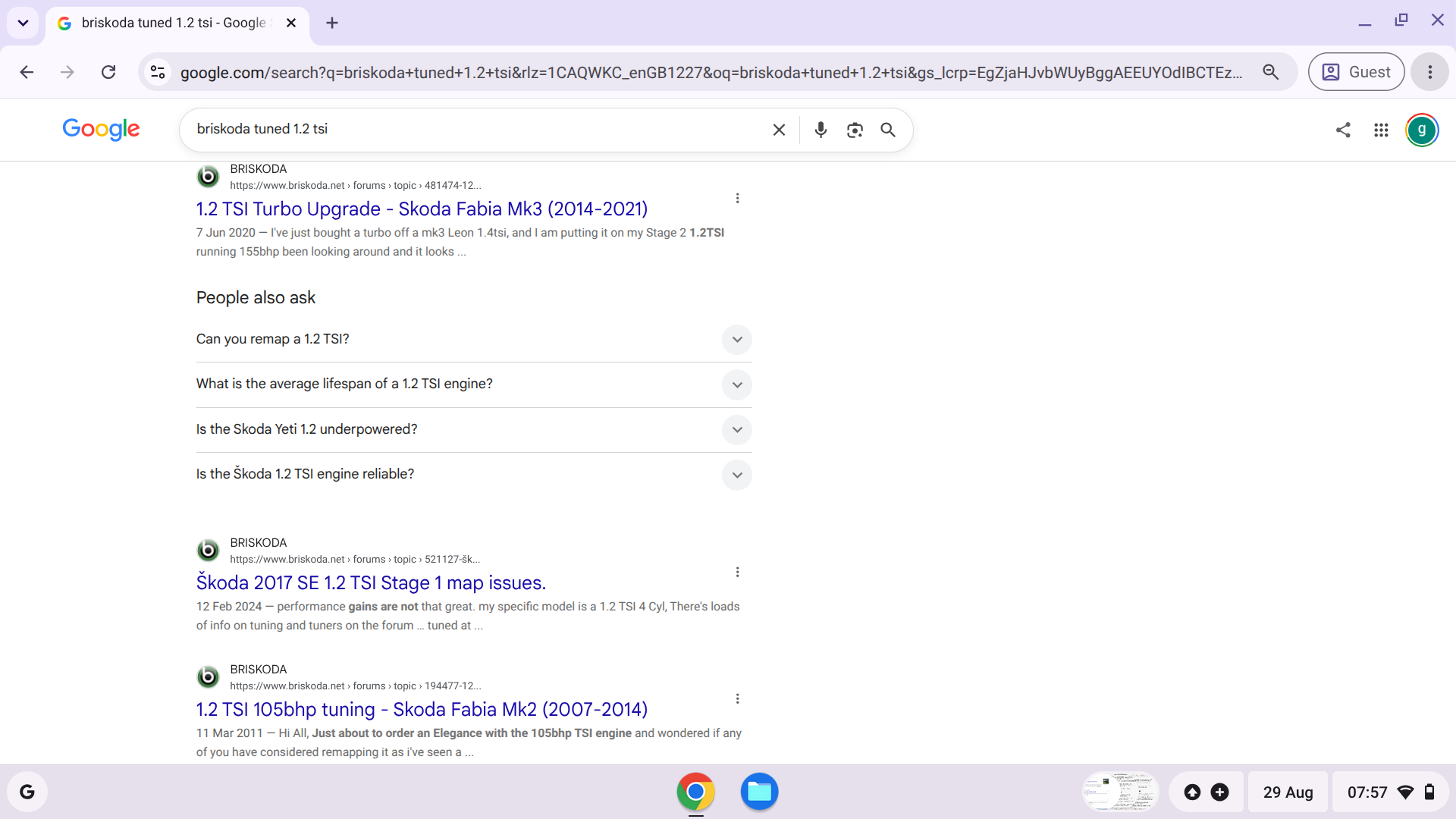Click the Google logo

101,129
